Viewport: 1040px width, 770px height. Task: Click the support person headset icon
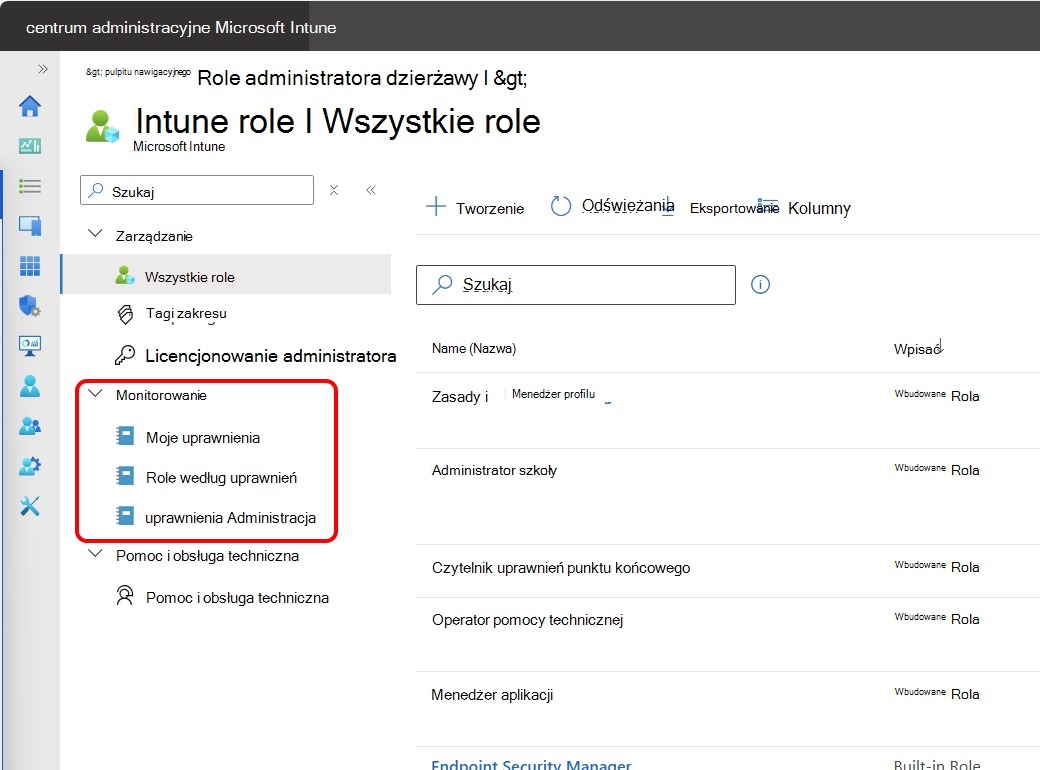(125, 596)
